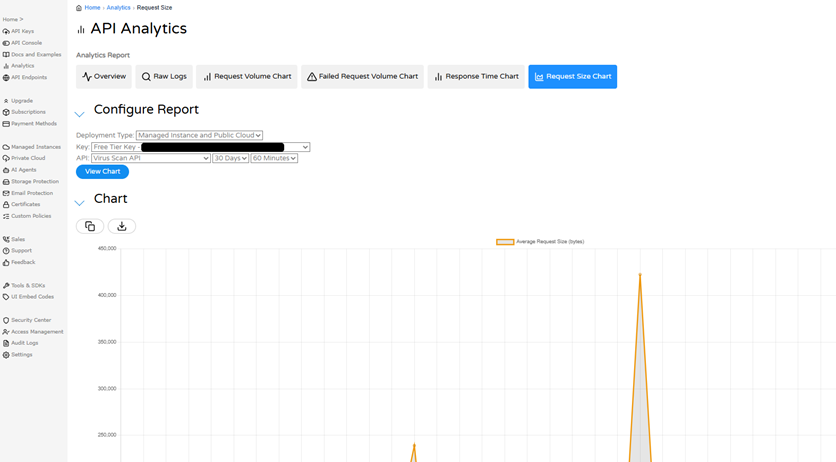Image resolution: width=836 pixels, height=462 pixels.
Task: Open the Virus Scan API dropdown
Action: click(151, 158)
